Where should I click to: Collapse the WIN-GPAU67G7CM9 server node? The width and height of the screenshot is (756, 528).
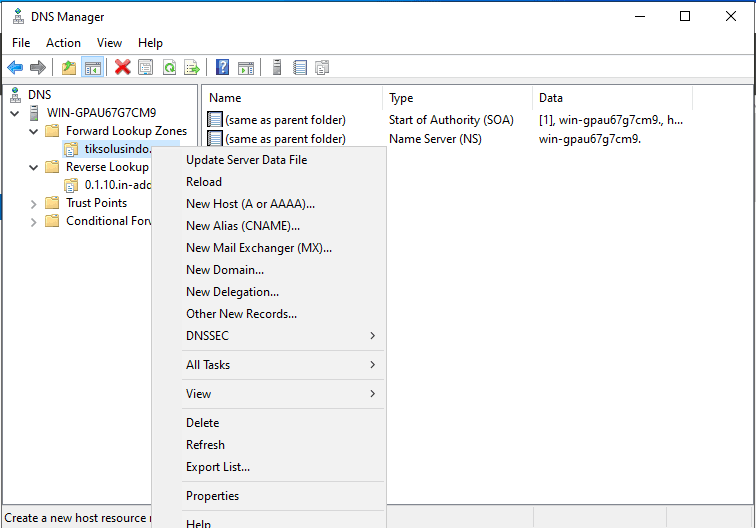click(15, 113)
